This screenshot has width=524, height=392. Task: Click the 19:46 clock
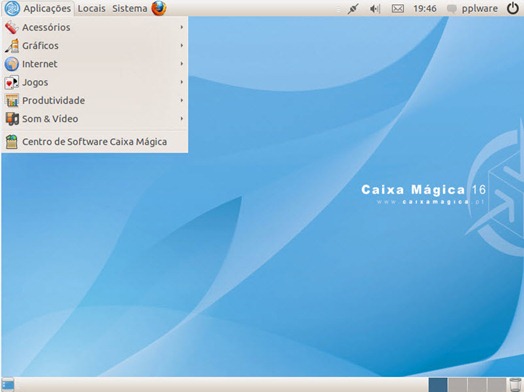[x=425, y=9]
